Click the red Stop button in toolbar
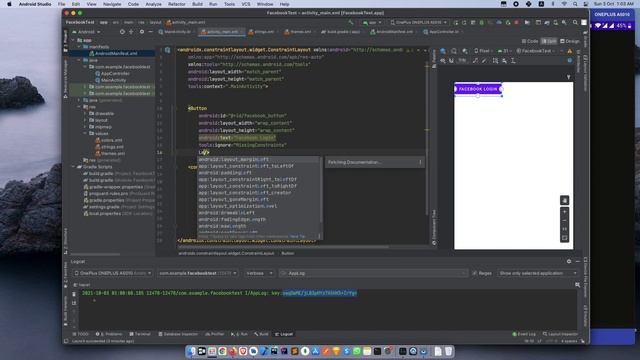This screenshot has height=360, width=640. tap(516, 22)
